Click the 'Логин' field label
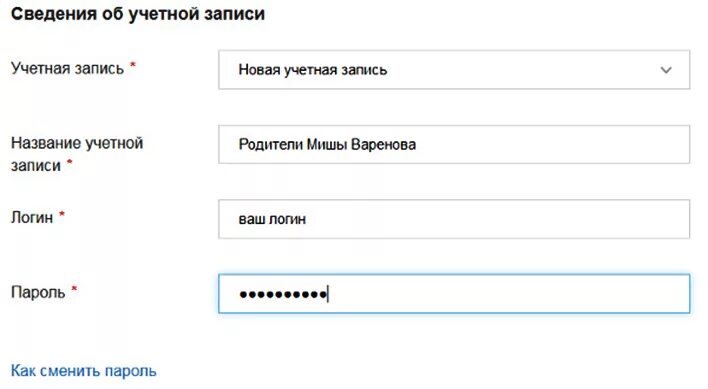 tap(32, 218)
